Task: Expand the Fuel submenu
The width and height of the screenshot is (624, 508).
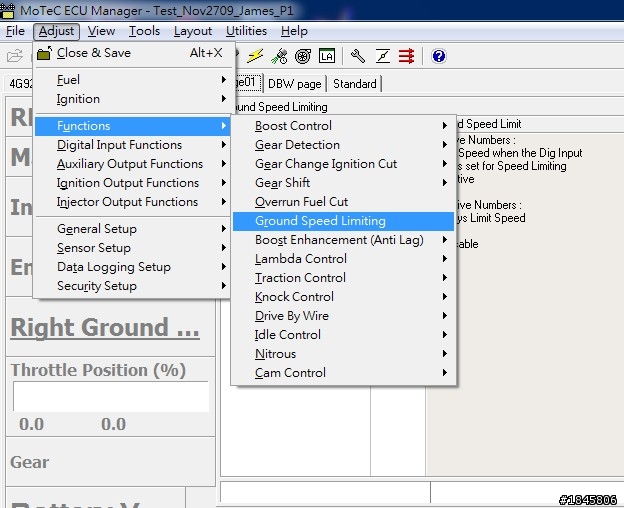Action: [133, 80]
